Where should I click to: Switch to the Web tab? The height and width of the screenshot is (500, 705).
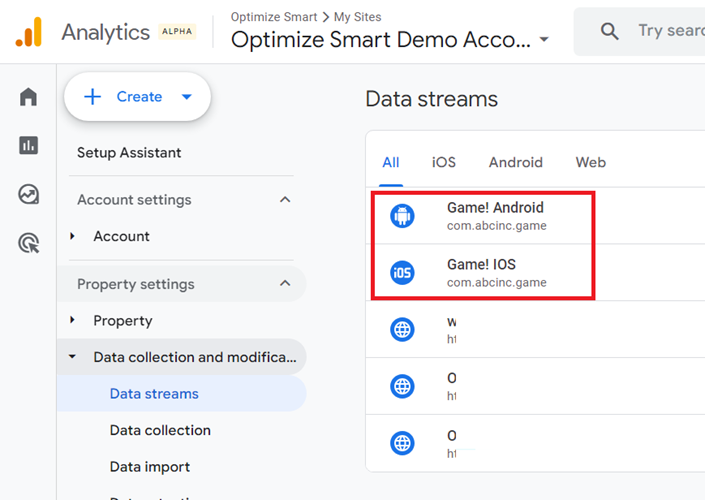point(591,162)
